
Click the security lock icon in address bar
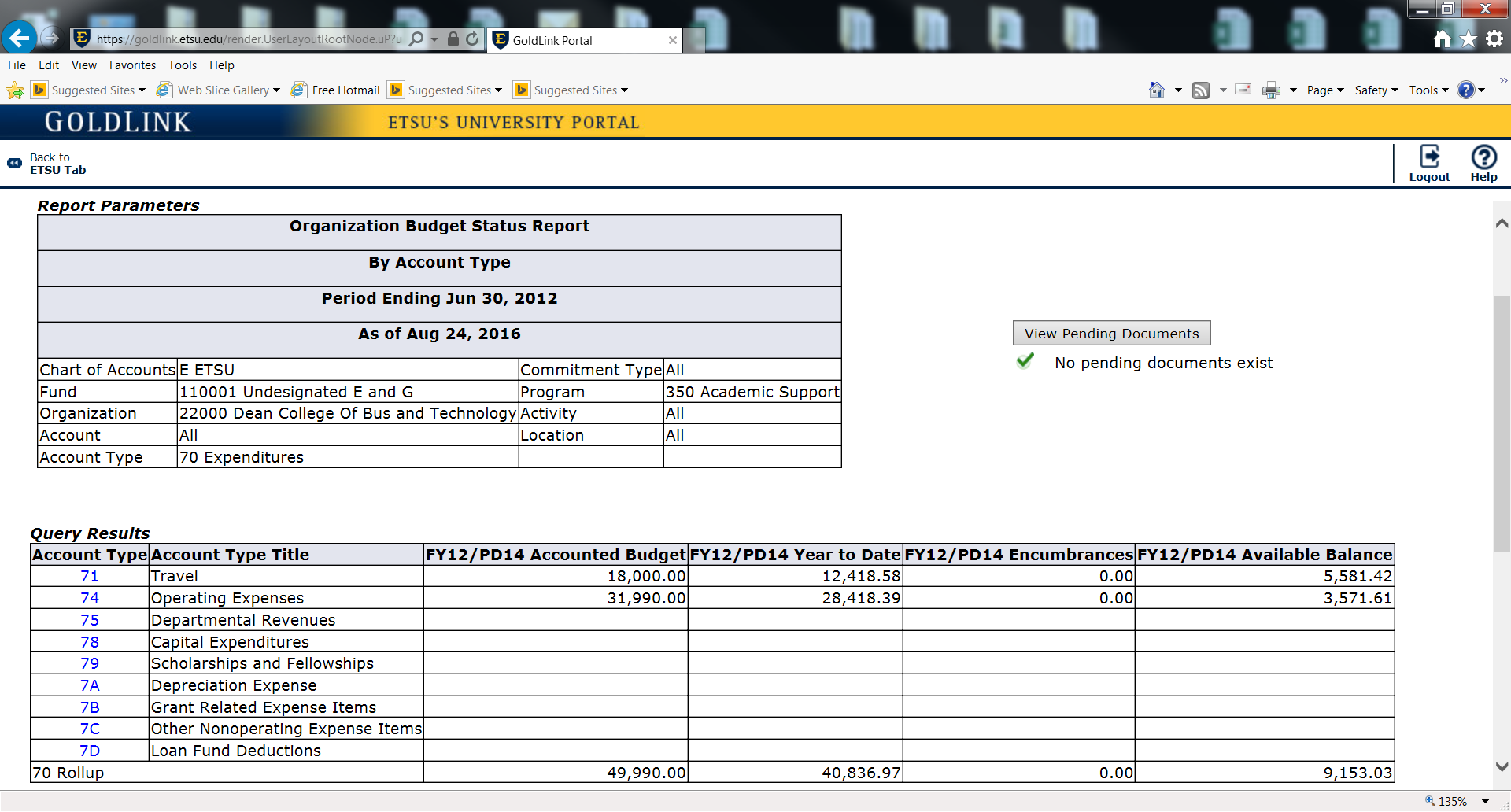pos(453,39)
